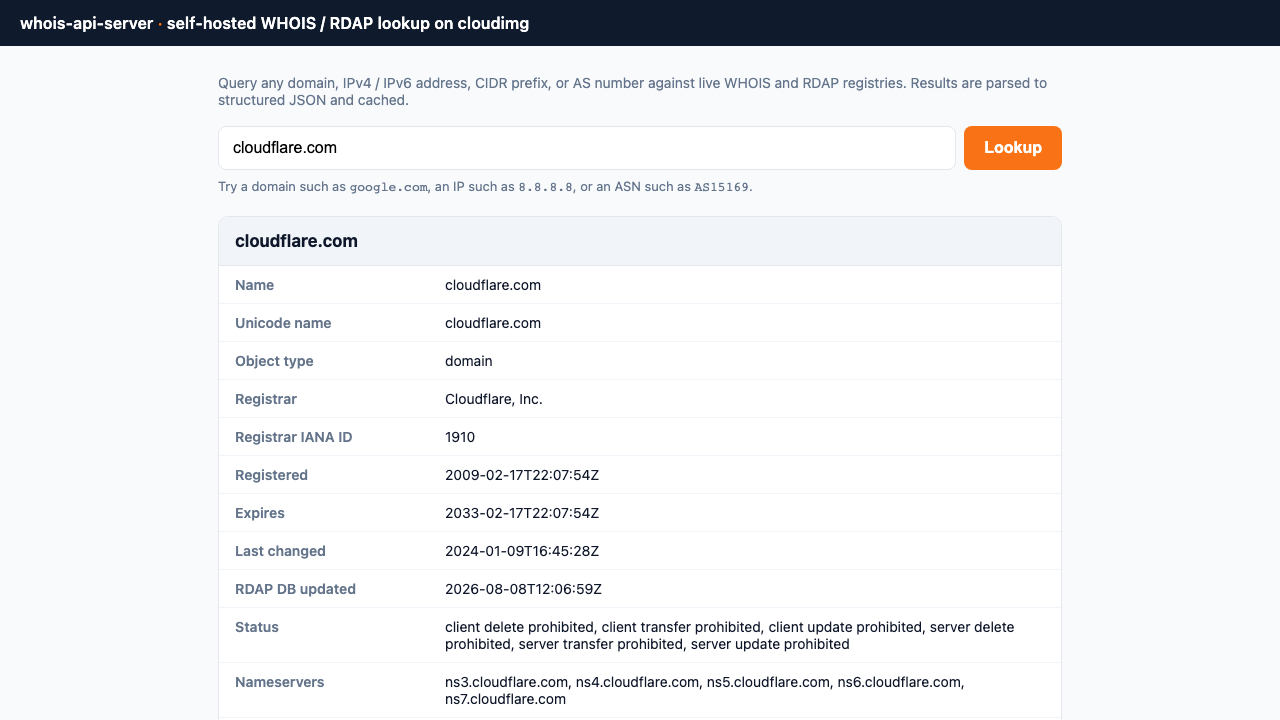Screen dimensions: 1280x720
Task: Click the AS15169 example ASN in the hint
Action: (x=722, y=187)
